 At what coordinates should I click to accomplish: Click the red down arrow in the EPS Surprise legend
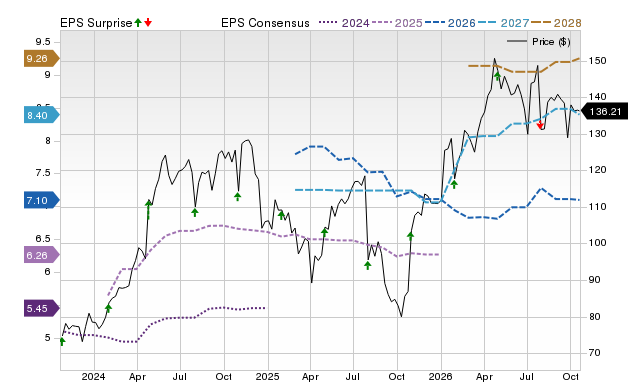click(148, 22)
